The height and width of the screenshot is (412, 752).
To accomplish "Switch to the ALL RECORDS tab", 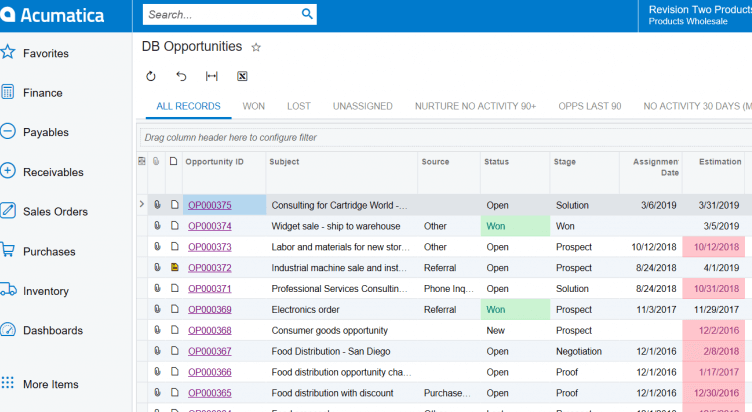I will pyautogui.click(x=188, y=106).
